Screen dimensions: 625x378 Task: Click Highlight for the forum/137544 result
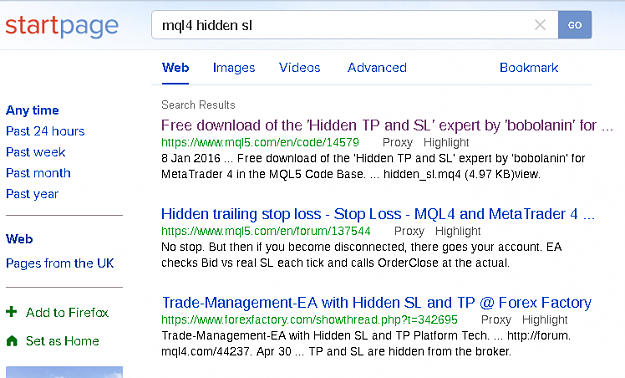click(458, 231)
